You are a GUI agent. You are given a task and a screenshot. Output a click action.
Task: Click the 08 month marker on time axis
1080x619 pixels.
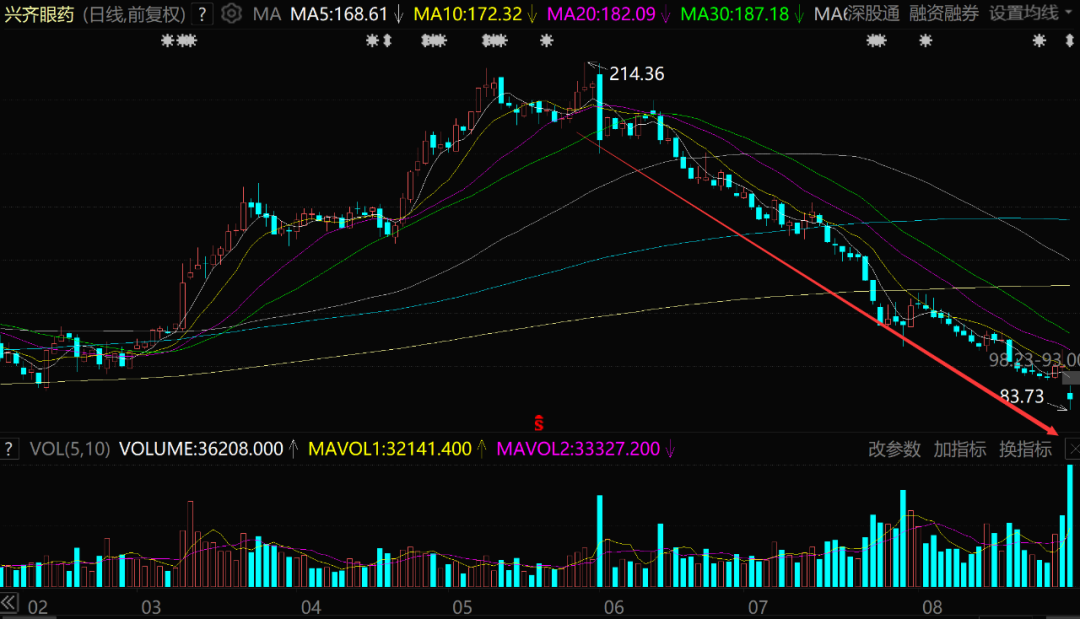[x=932, y=607]
